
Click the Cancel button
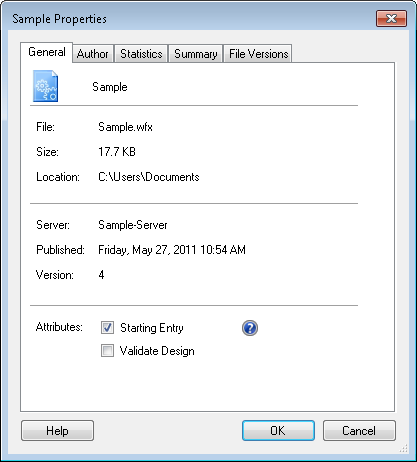[x=359, y=431]
